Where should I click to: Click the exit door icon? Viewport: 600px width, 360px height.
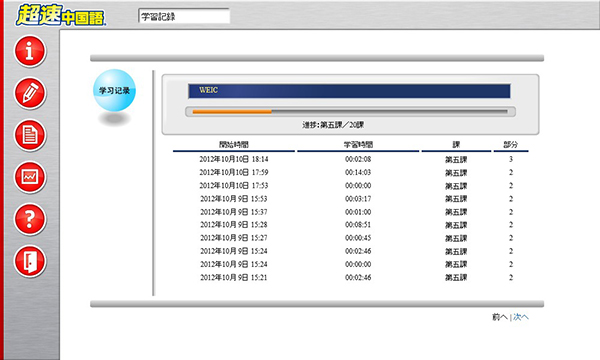[x=30, y=261]
